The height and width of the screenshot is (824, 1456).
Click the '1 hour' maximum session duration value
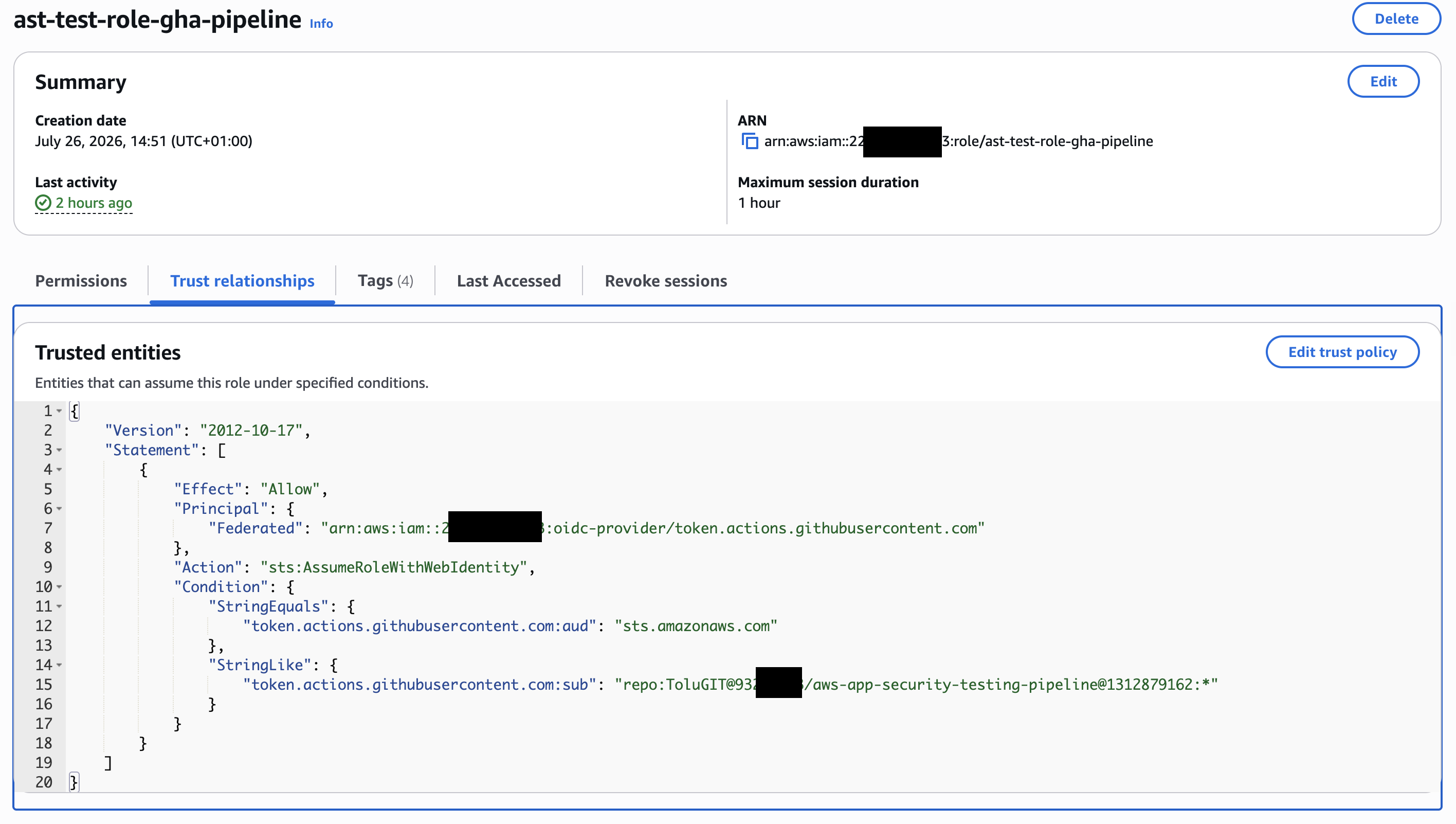pyautogui.click(x=759, y=203)
